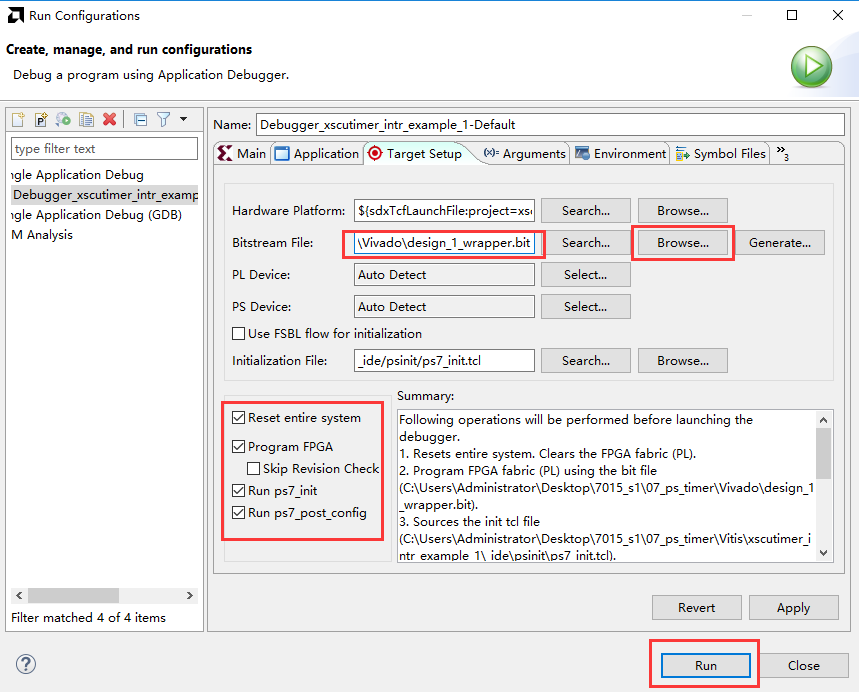Image resolution: width=859 pixels, height=692 pixels.
Task: Click Browse next to Bitstream File
Action: (683, 243)
